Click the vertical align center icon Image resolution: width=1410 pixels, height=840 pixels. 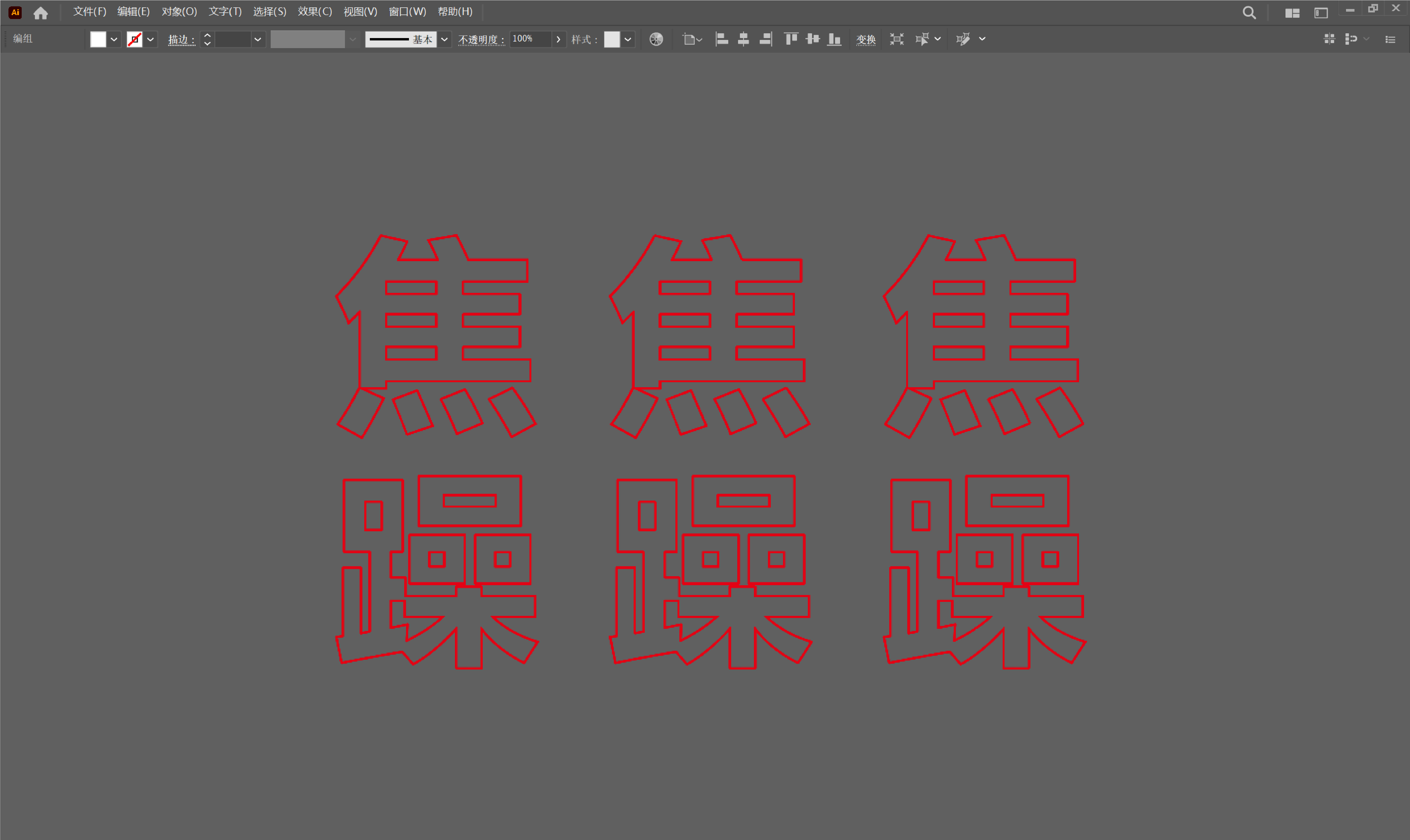coord(812,39)
